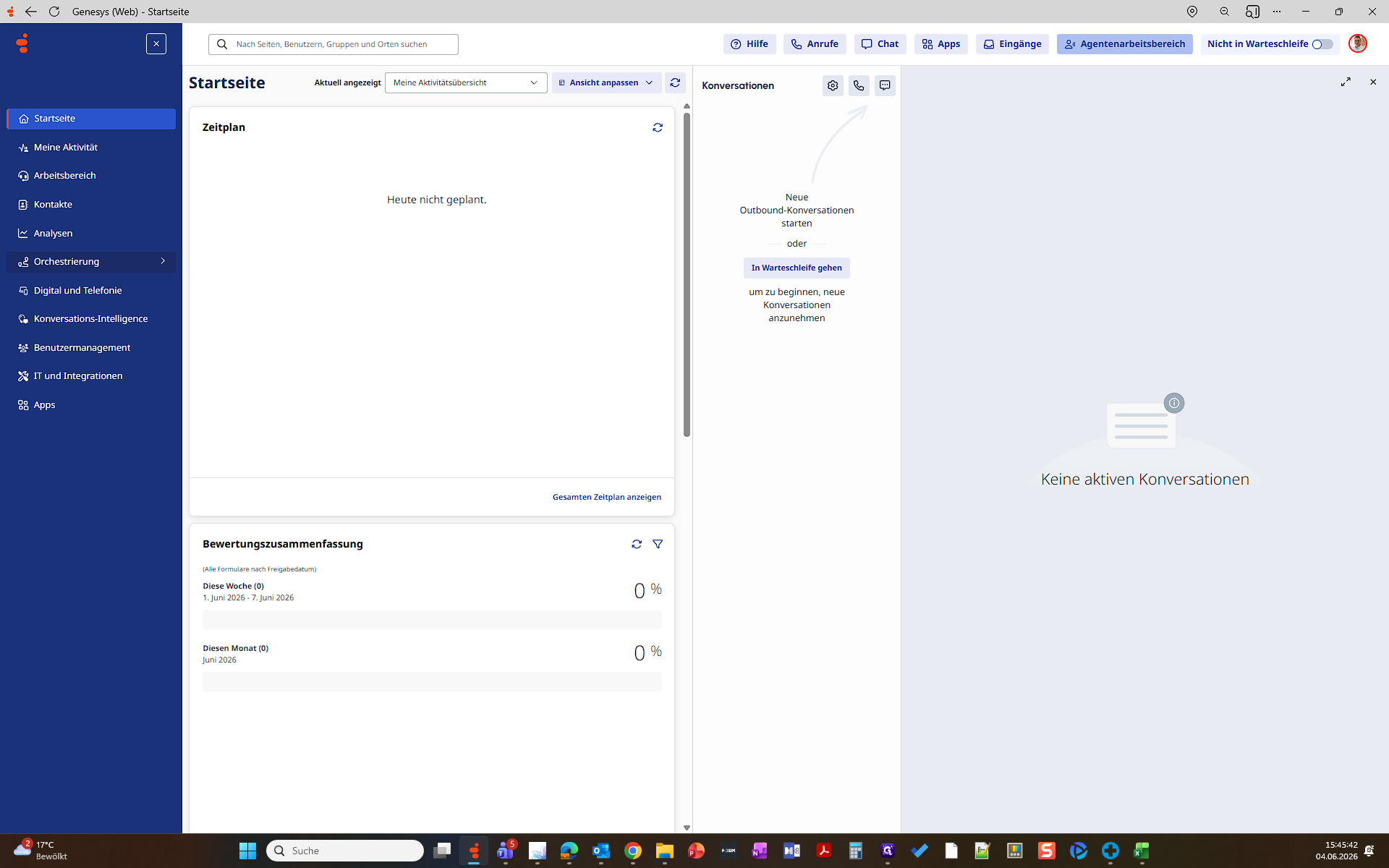The image size is (1389, 868).
Task: Focus the search field for pages and users
Action: point(334,44)
